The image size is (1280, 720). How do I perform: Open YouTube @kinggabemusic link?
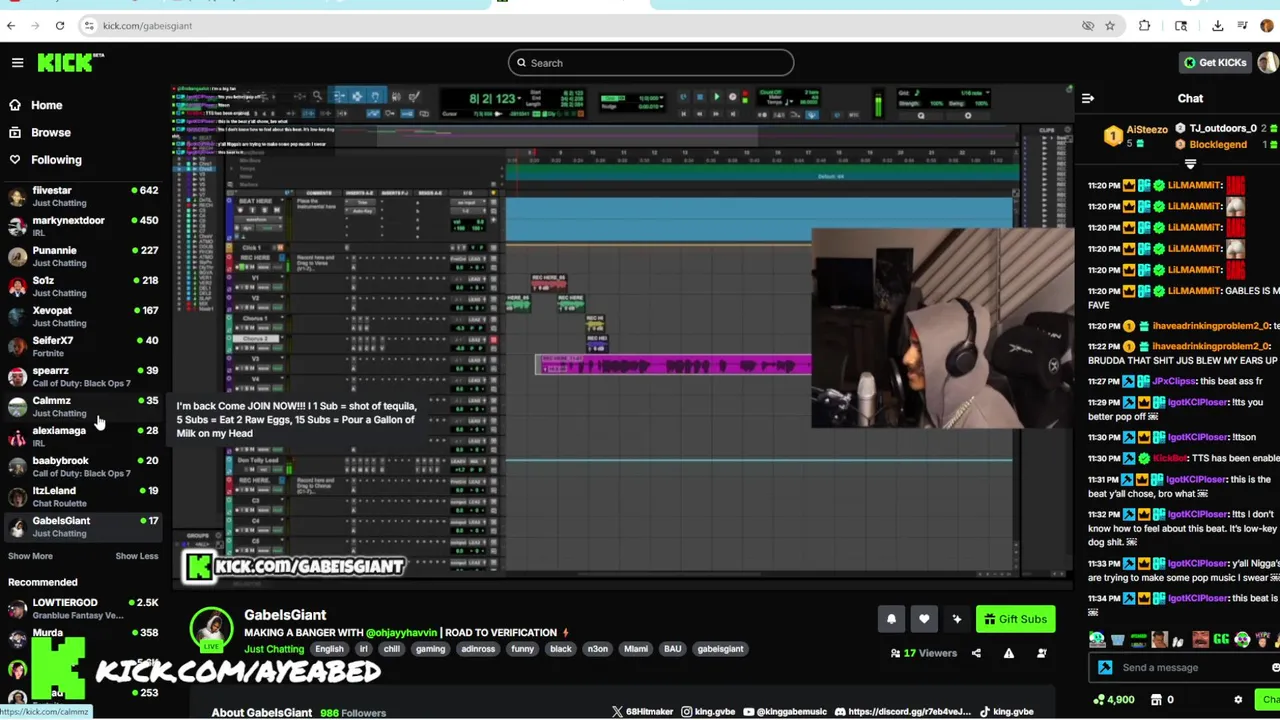click(784, 712)
